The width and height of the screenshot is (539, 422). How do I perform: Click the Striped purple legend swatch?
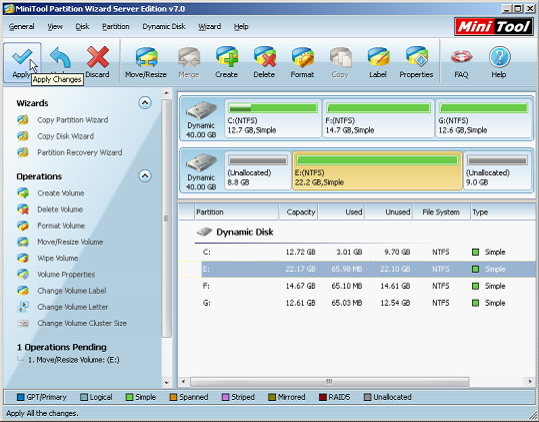(x=226, y=397)
